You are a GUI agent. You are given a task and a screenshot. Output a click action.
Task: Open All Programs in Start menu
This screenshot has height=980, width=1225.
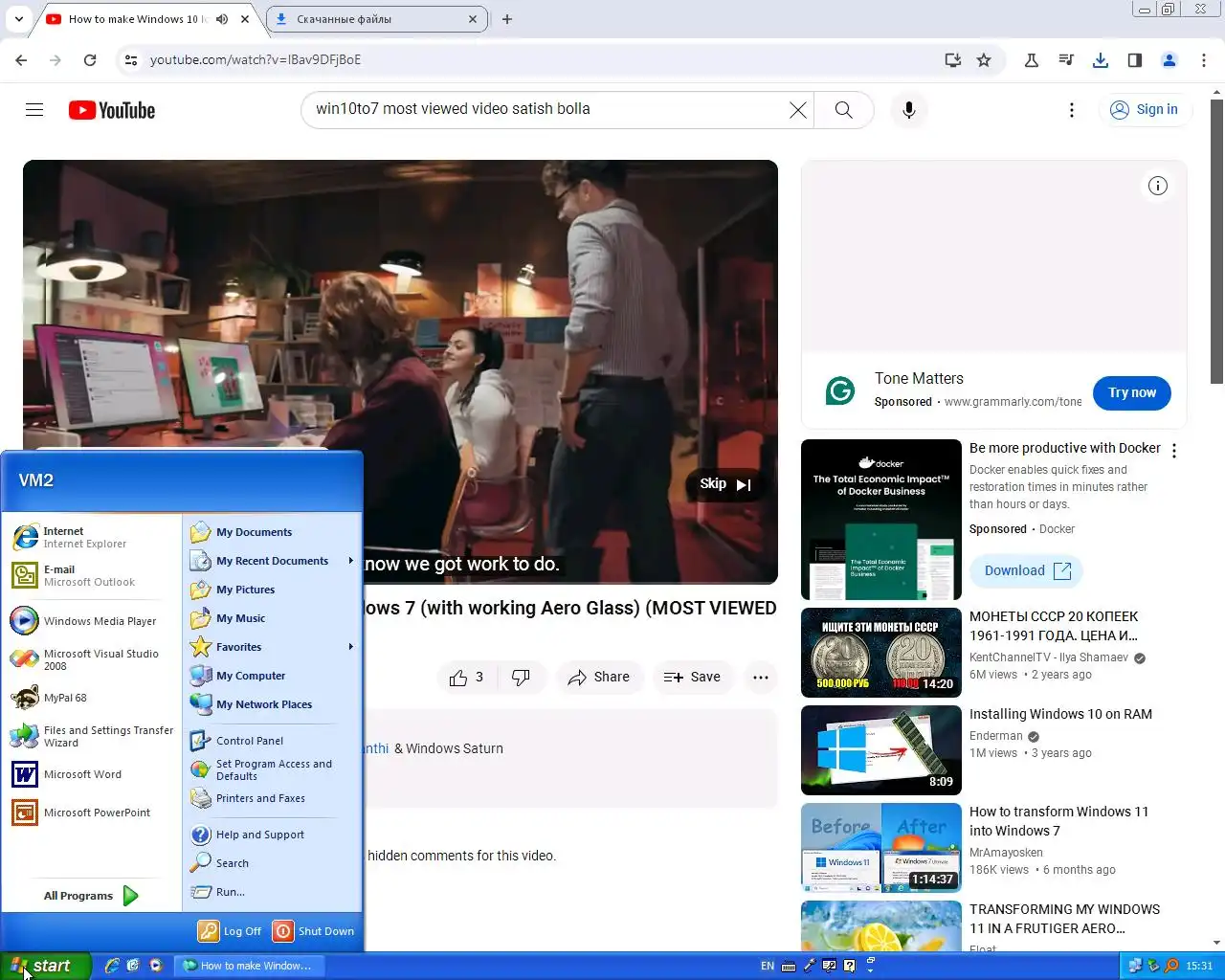pyautogui.click(x=91, y=896)
